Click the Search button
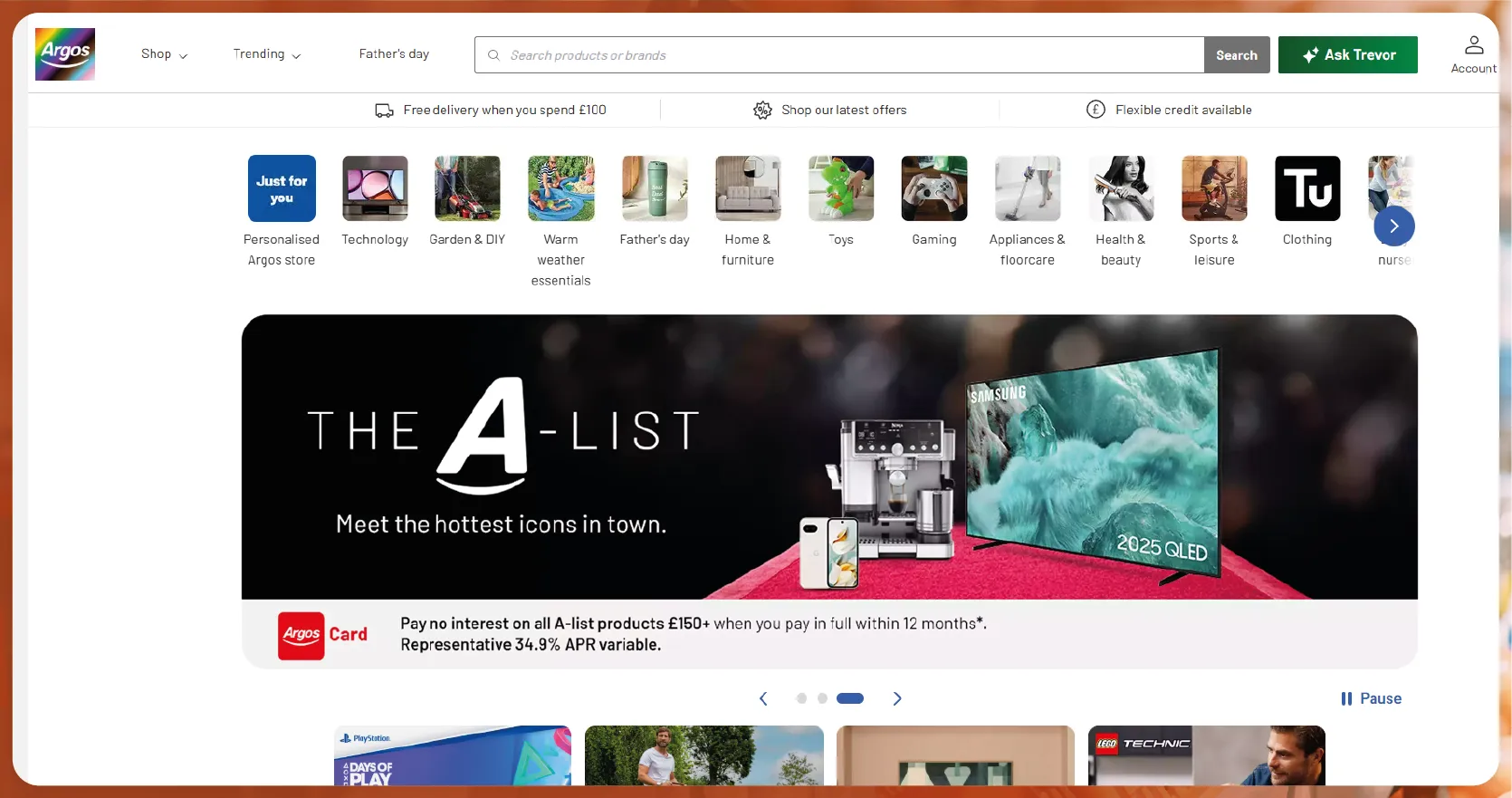This screenshot has height=798, width=1512. 1236,55
